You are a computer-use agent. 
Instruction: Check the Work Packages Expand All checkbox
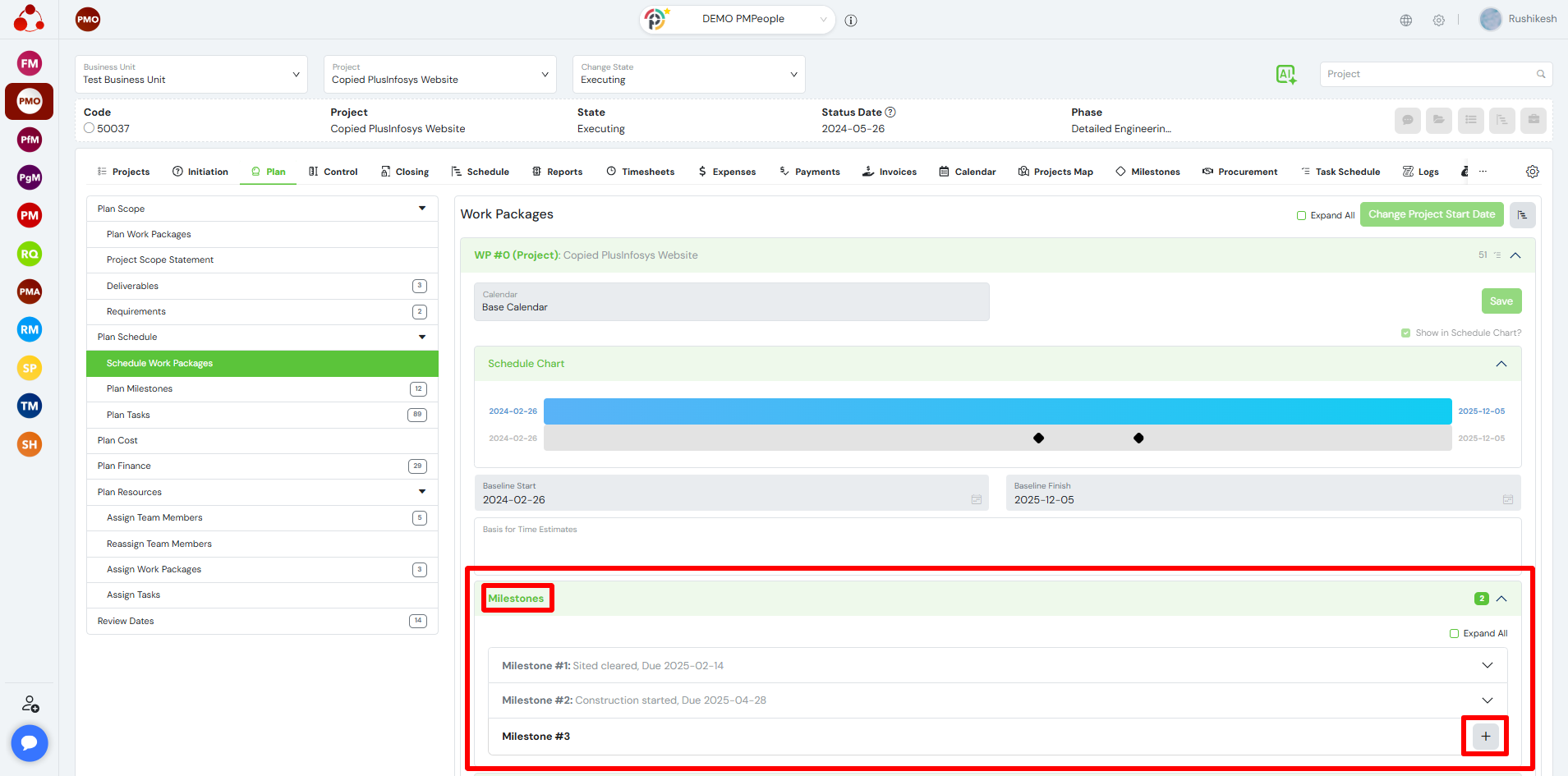(x=1301, y=215)
